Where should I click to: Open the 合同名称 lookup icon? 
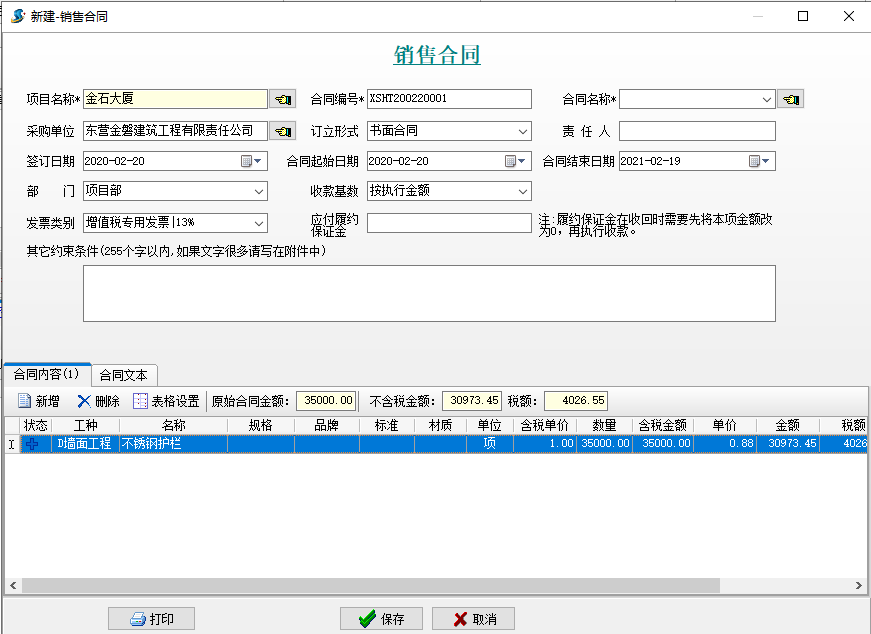pos(789,98)
